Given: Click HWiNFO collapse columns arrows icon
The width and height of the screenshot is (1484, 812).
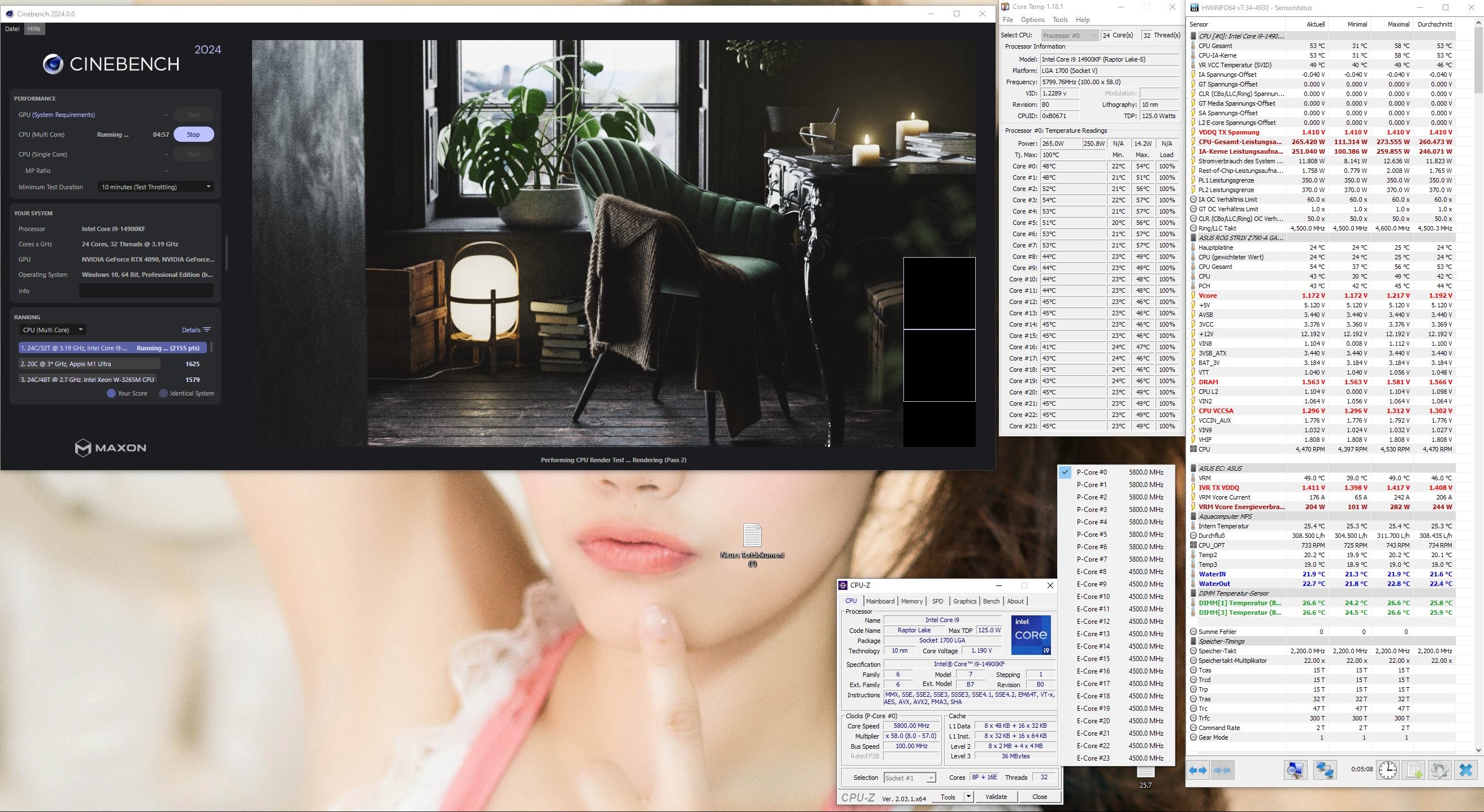Looking at the screenshot, I should tap(1222, 770).
